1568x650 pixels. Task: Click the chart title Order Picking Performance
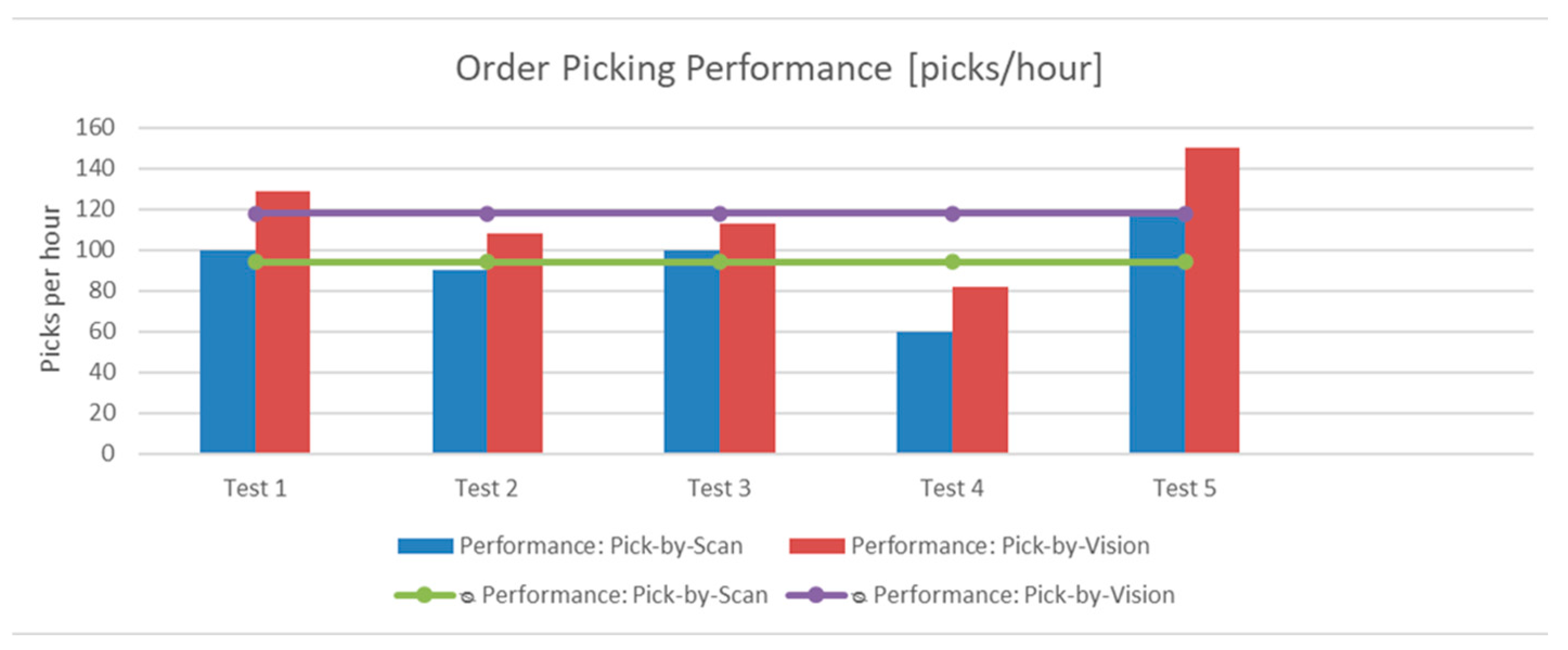coord(778,68)
